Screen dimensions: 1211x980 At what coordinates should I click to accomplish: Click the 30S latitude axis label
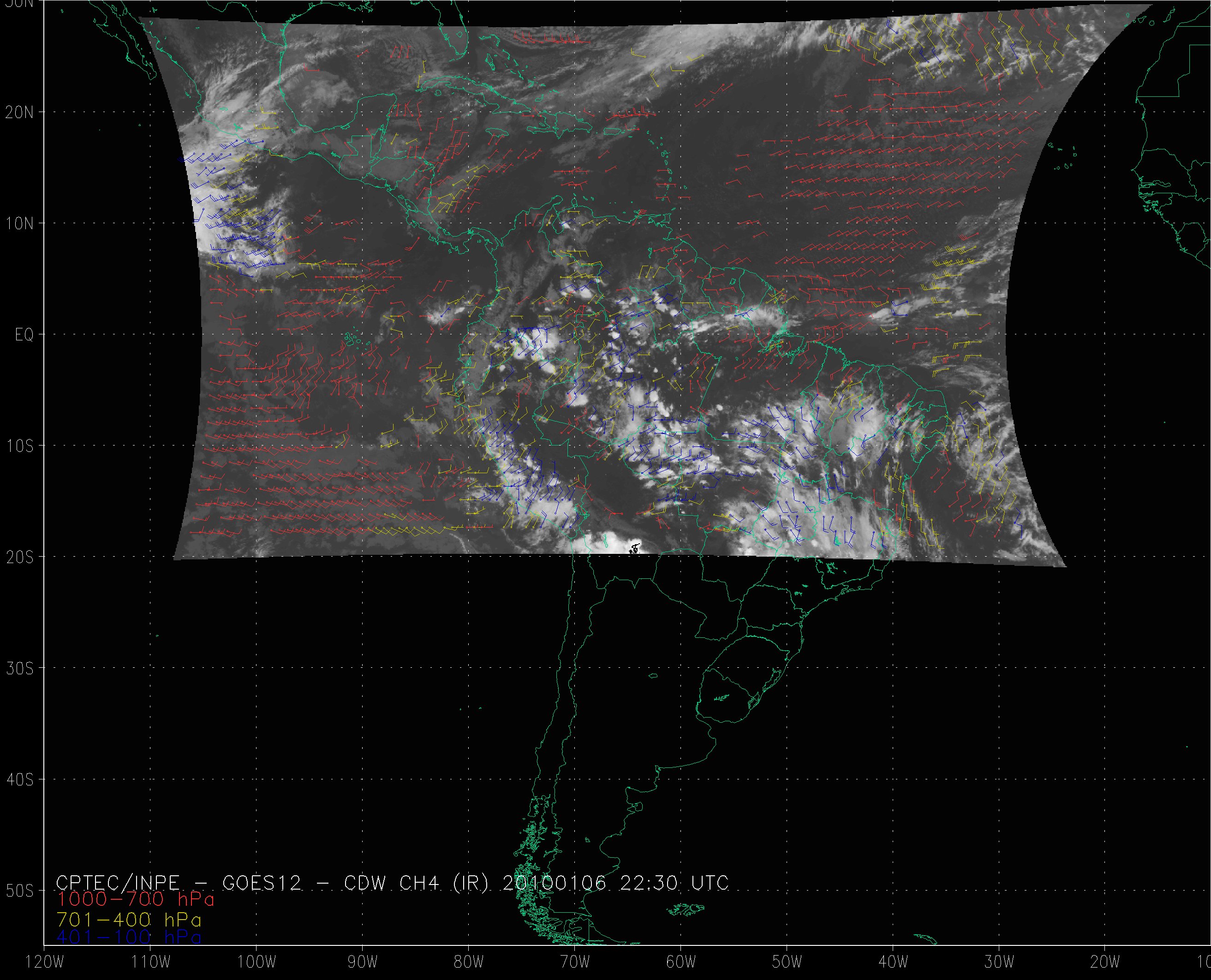(19, 668)
